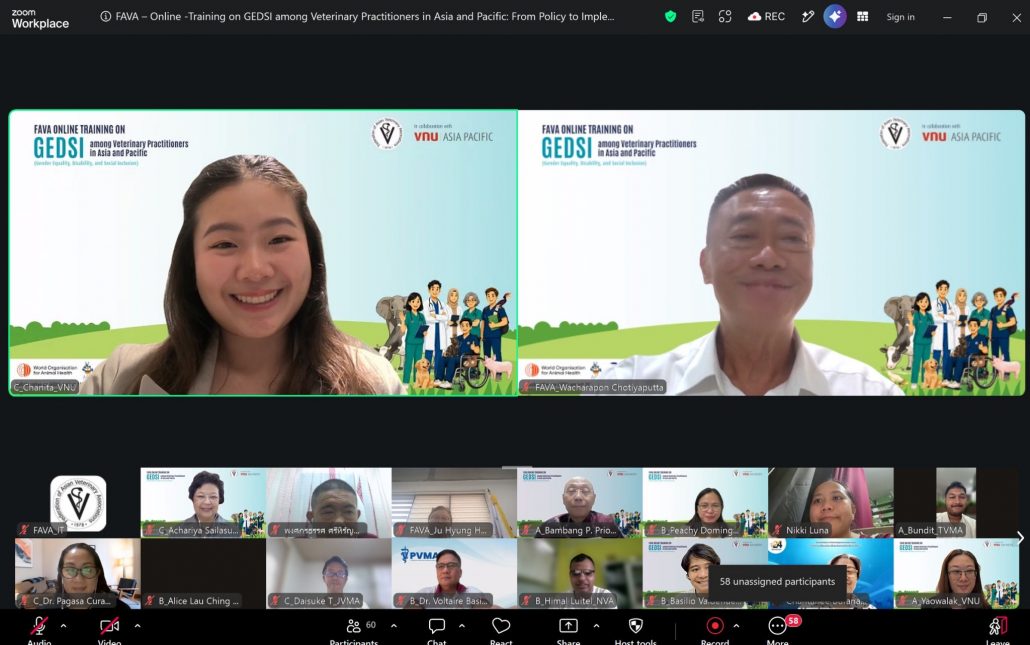Open the AI Companion sparkle button
1030x645 pixels.
pos(835,17)
